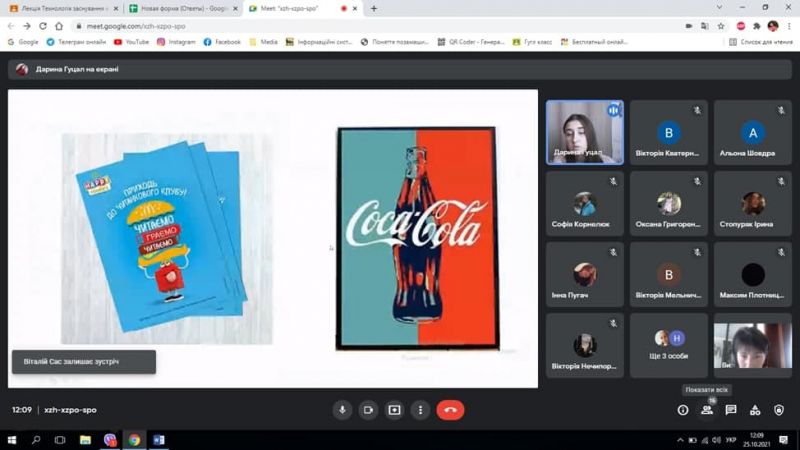Go to the browser home page
The width and height of the screenshot is (800, 450).
click(x=59, y=26)
